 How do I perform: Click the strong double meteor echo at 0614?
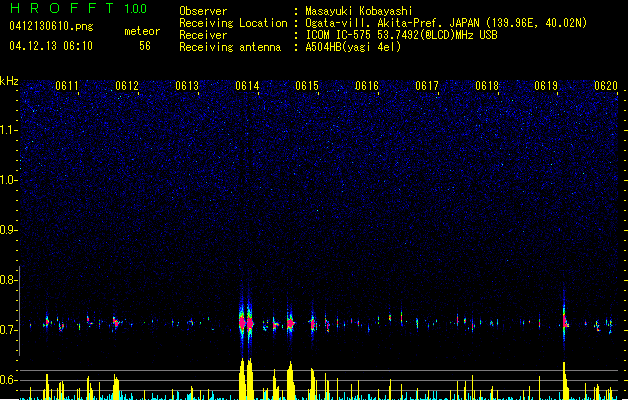(246, 322)
